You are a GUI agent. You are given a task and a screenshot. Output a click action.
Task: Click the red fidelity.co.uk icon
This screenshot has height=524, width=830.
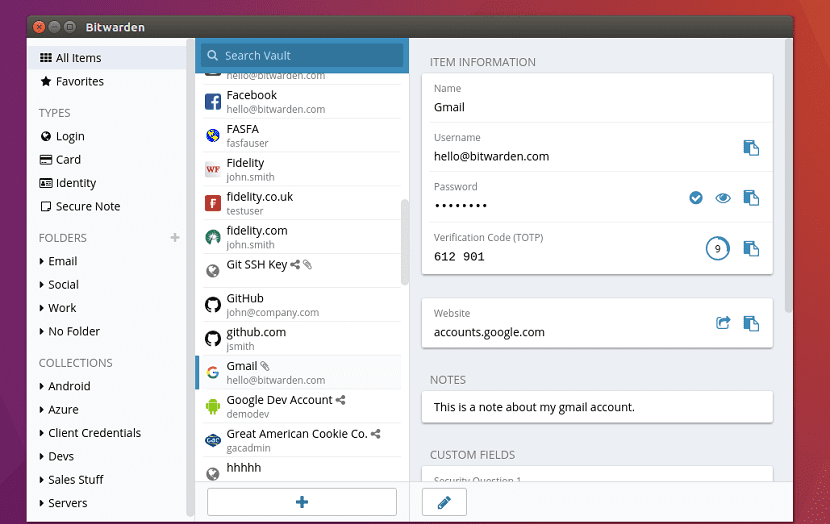tap(213, 203)
